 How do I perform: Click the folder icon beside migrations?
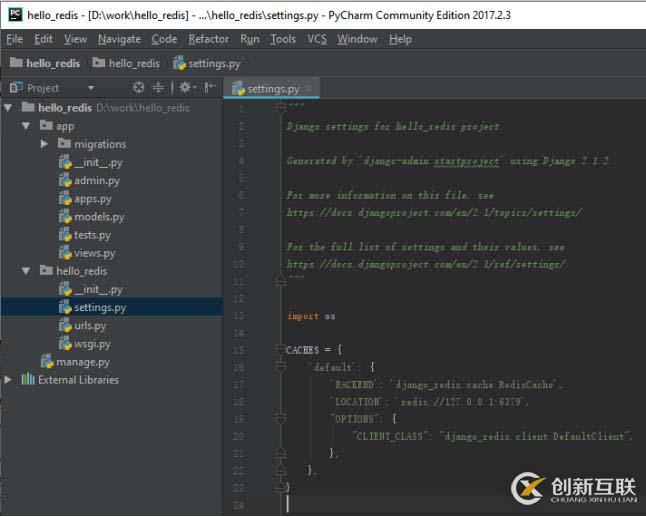tap(64, 143)
